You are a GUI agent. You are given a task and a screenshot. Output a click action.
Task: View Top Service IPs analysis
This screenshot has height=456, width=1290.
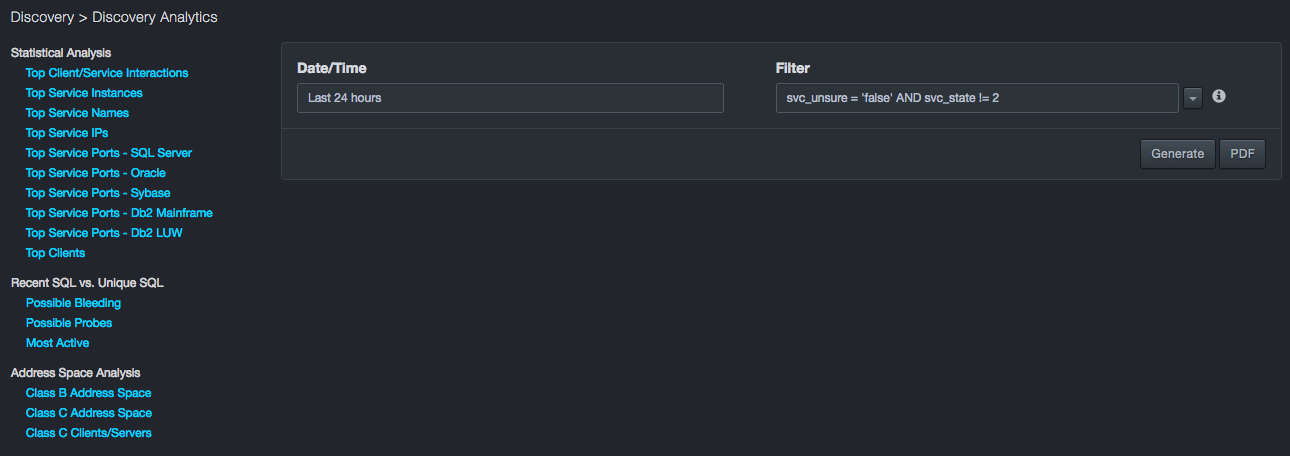point(67,133)
